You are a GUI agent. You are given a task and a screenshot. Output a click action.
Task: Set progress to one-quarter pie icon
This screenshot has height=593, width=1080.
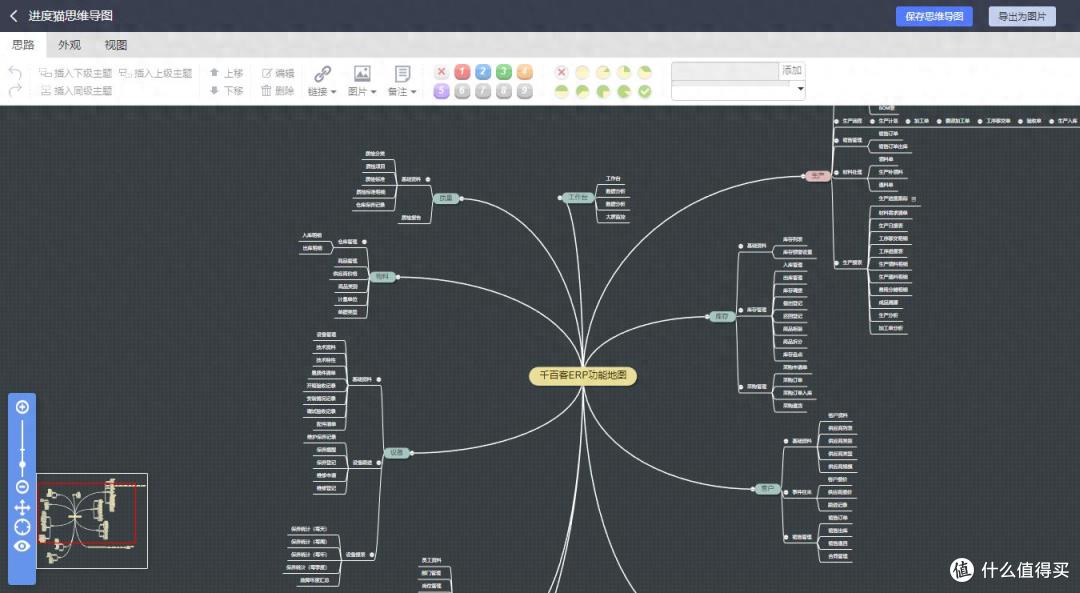tap(624, 72)
